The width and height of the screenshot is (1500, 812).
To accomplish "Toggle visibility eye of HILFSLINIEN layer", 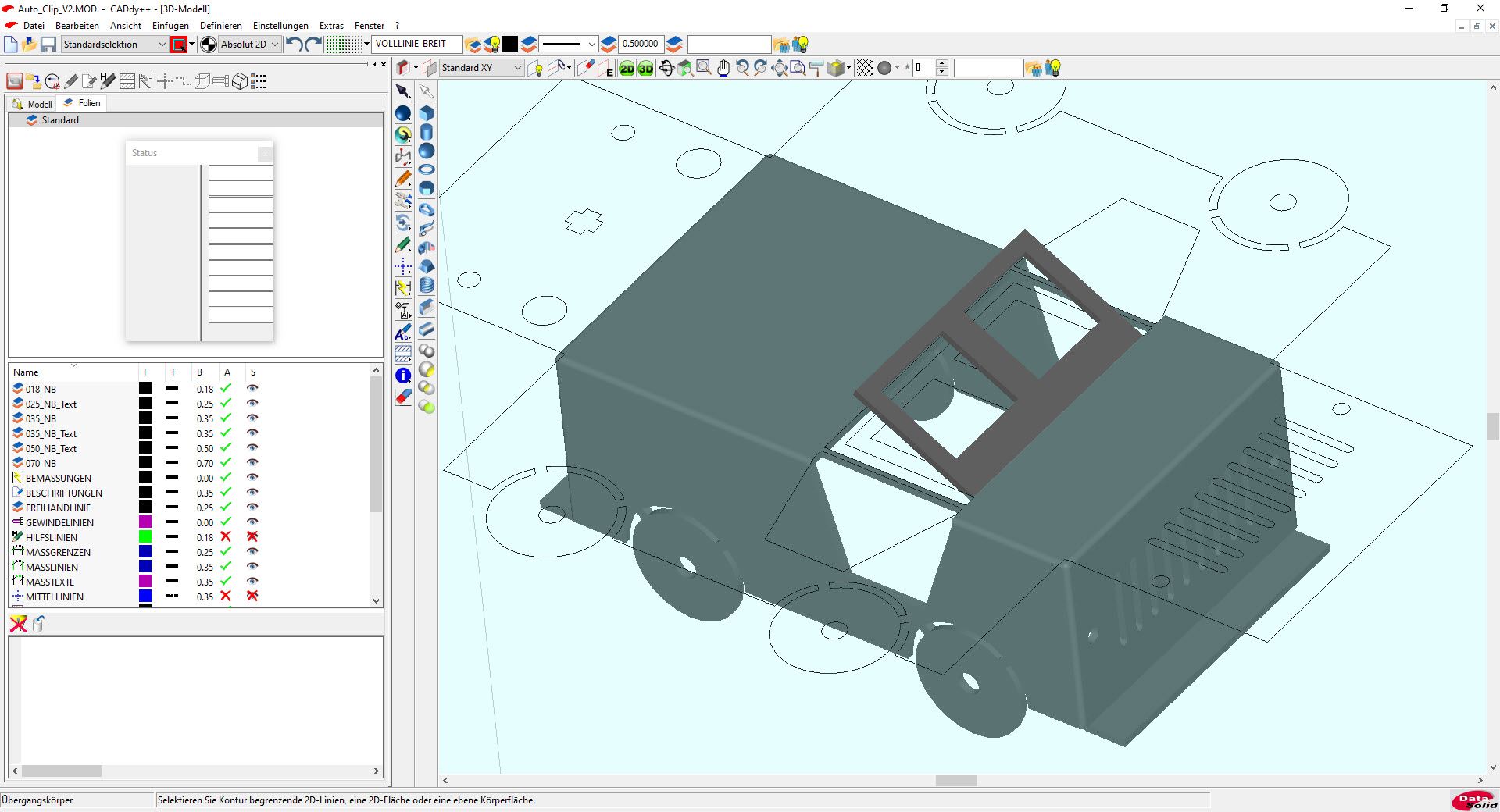I will point(252,537).
